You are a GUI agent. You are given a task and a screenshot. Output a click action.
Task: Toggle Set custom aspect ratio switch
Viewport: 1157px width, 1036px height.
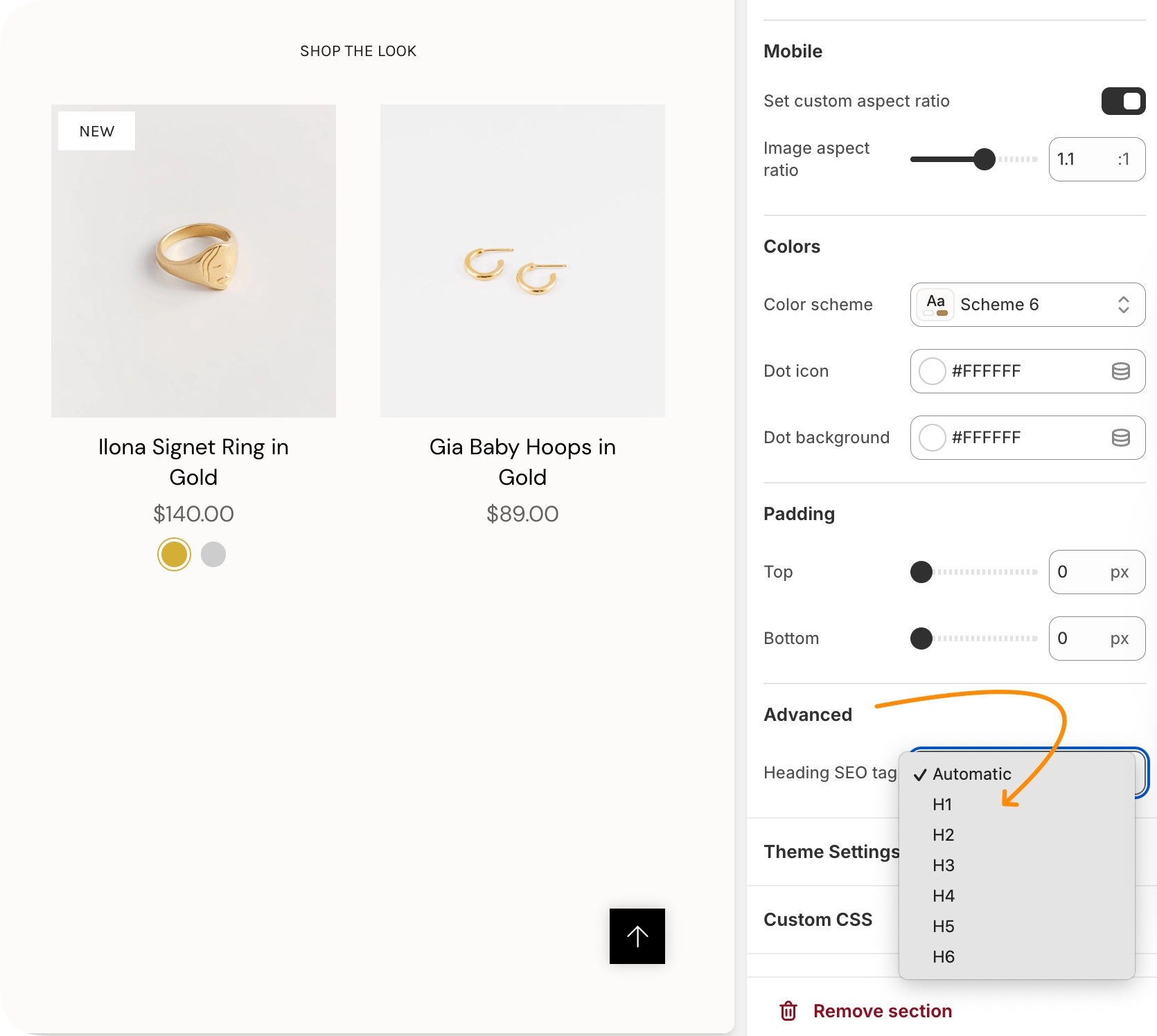(x=1123, y=101)
